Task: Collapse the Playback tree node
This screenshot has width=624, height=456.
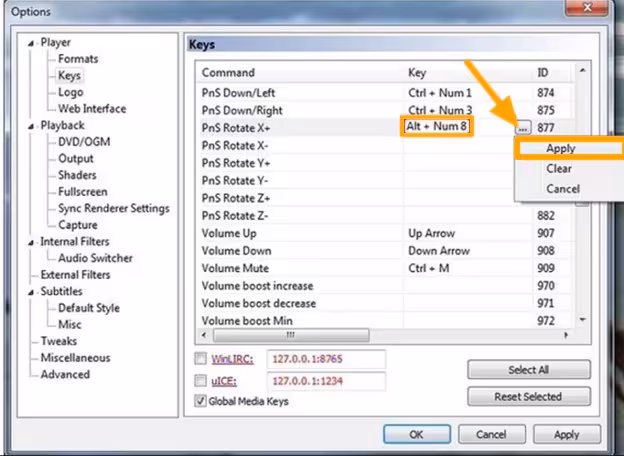Action: pos(31,126)
